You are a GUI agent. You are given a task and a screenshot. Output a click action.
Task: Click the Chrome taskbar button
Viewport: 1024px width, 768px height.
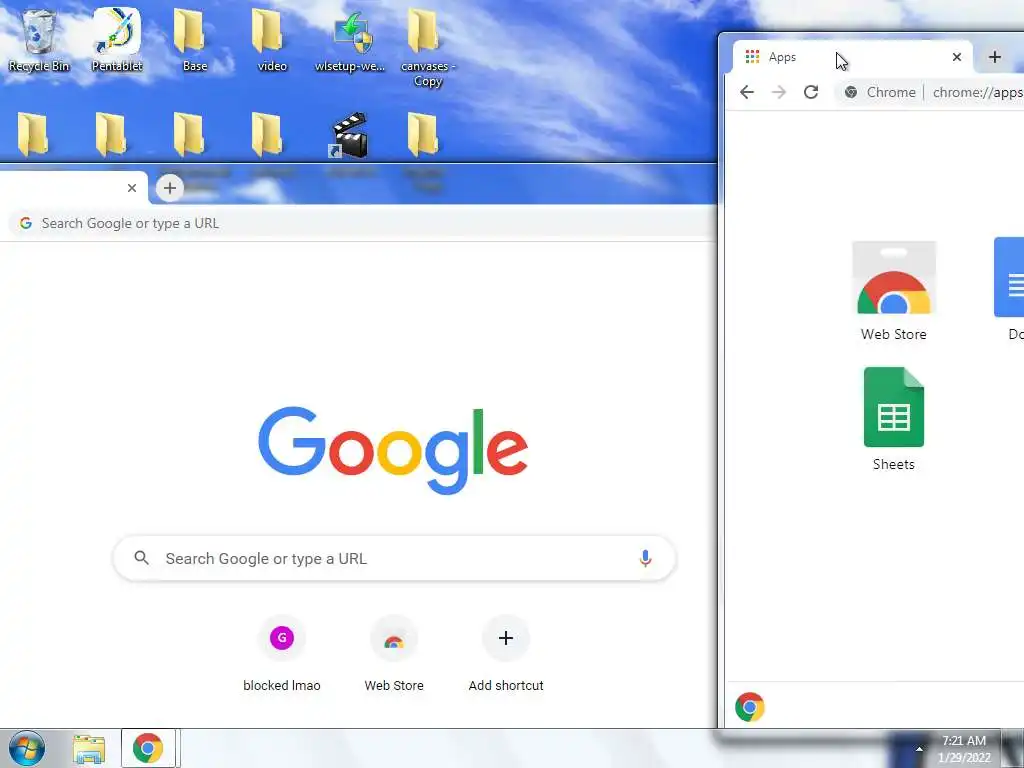tap(148, 748)
